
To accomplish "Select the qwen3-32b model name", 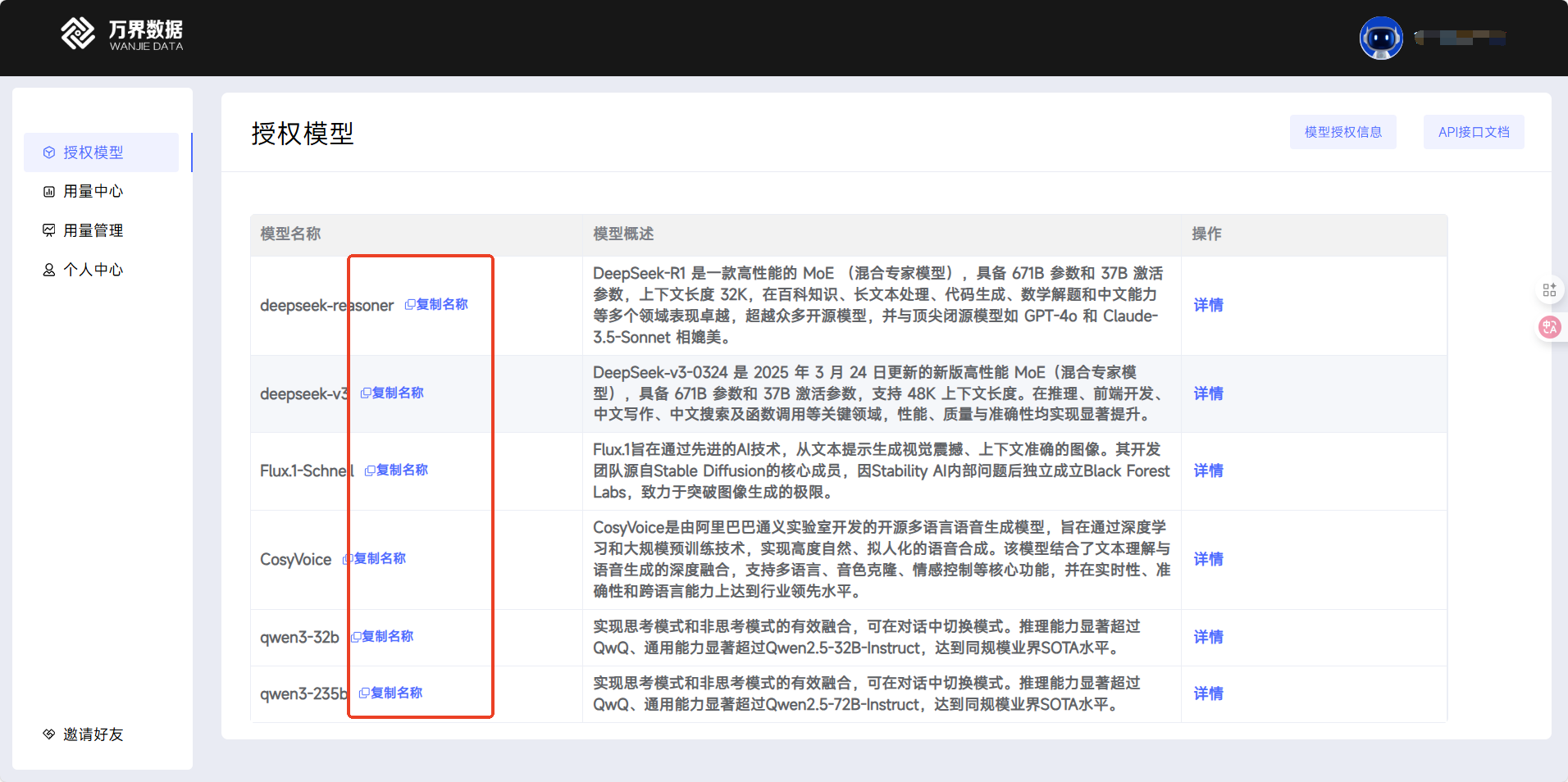I will click(299, 638).
